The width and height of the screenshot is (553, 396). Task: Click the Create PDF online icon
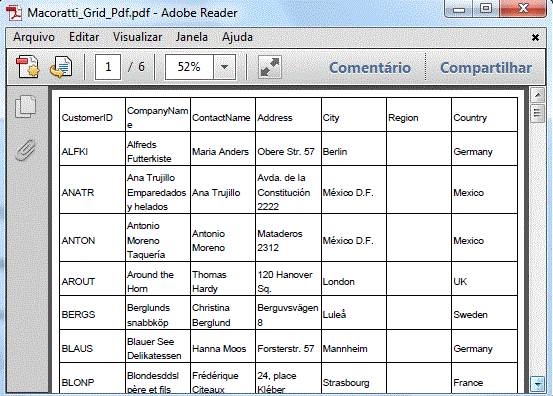(28, 67)
